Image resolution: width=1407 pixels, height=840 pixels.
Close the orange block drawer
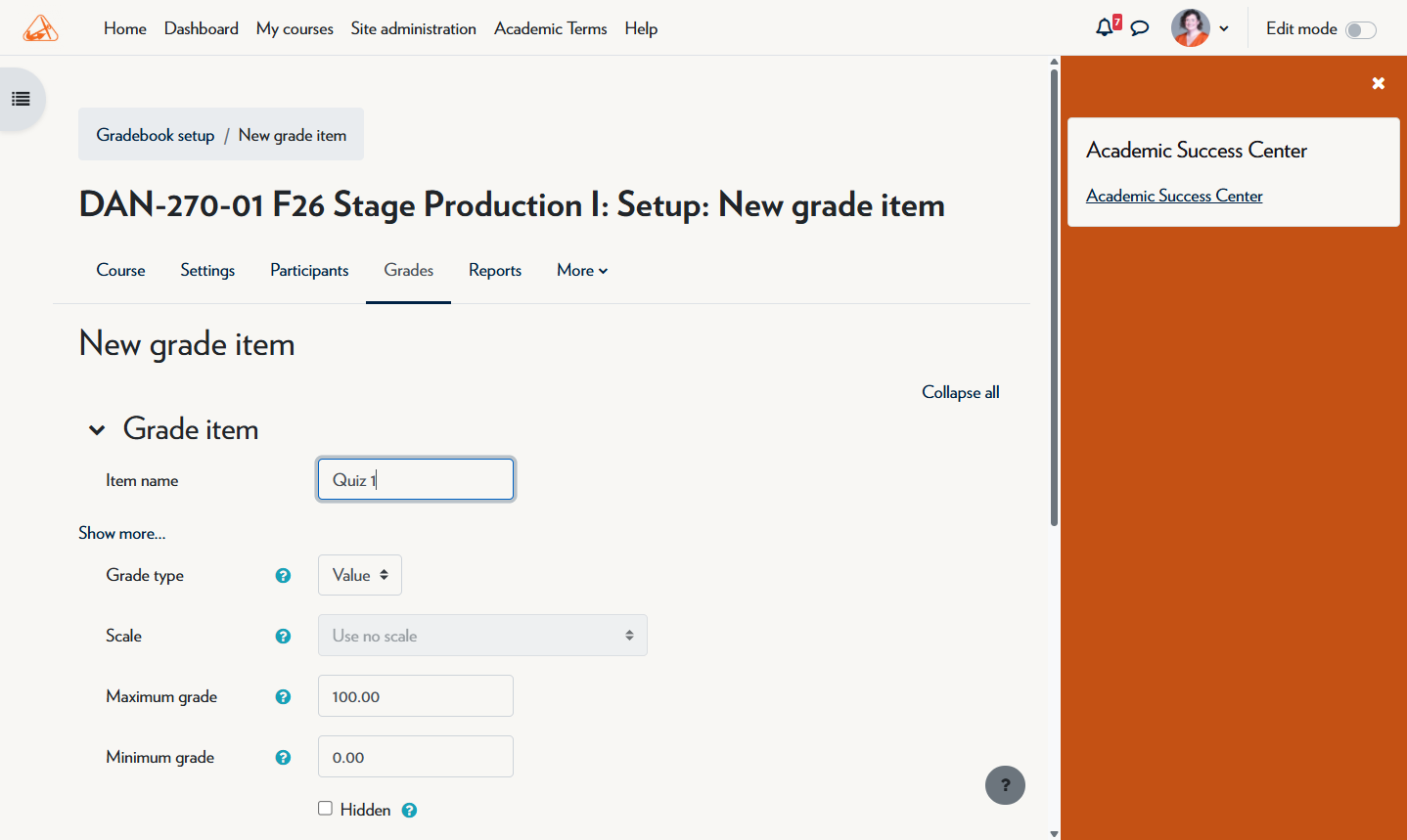pyautogui.click(x=1378, y=83)
